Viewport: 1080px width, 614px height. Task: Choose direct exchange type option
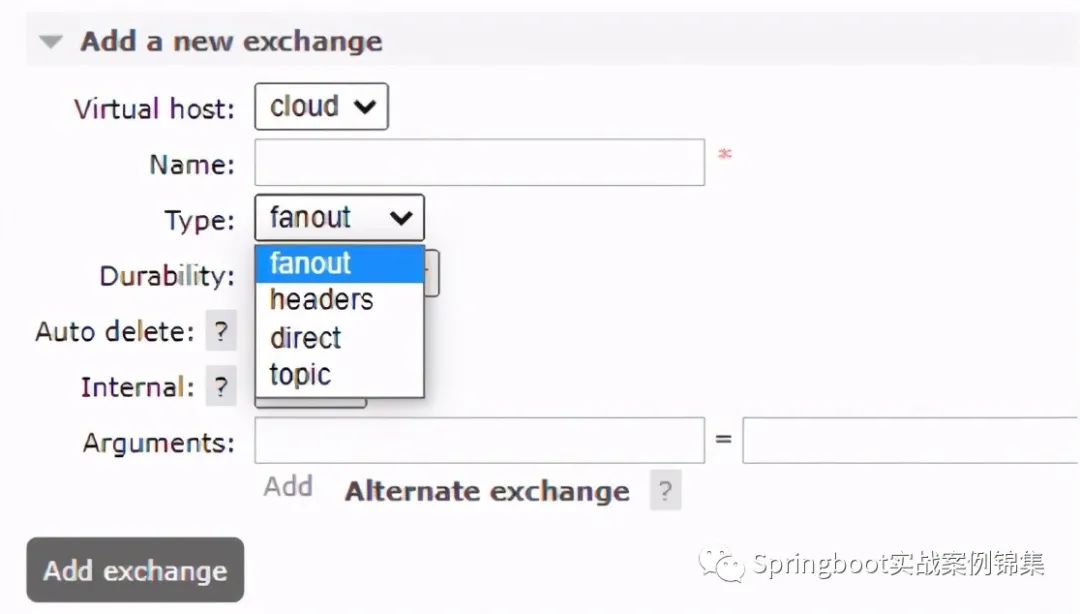pyautogui.click(x=340, y=338)
